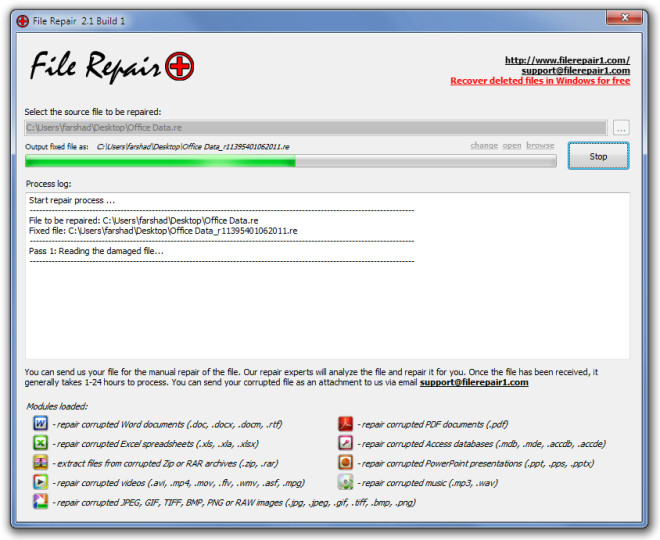Screen dimensions: 660x540
Task: Click the PDF documents module icon
Action: click(346, 423)
